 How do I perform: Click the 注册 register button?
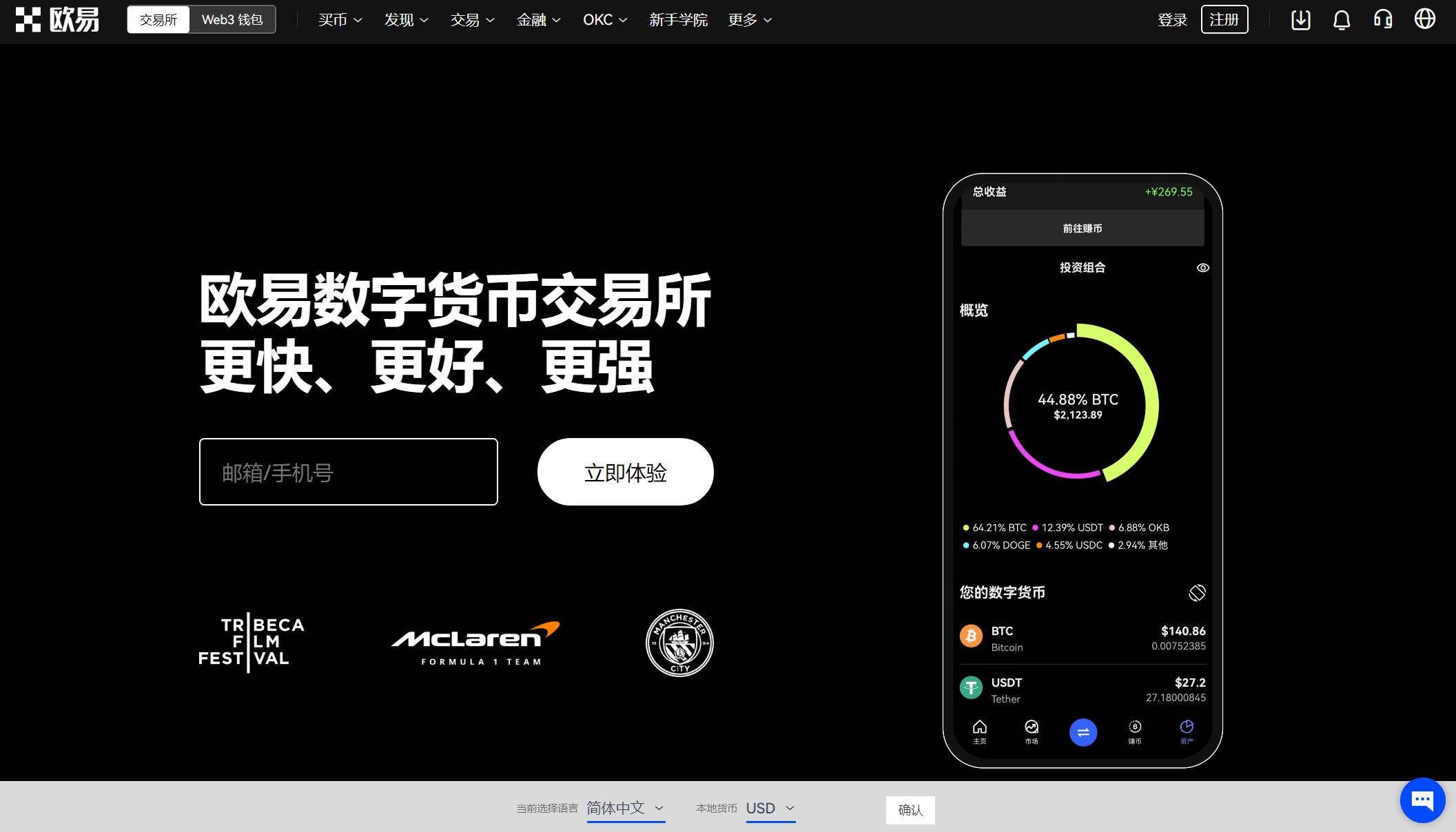click(x=1225, y=20)
